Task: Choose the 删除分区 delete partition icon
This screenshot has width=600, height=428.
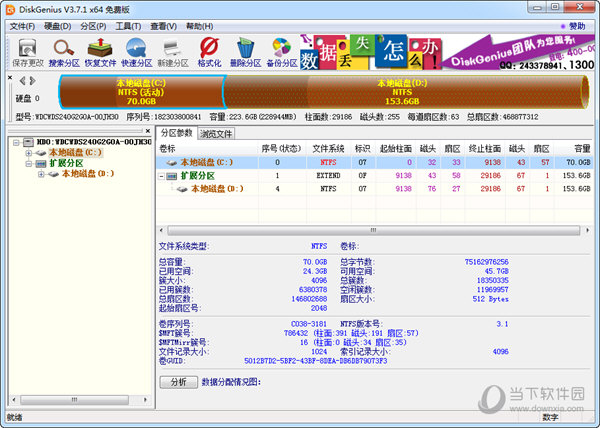Action: (x=245, y=53)
